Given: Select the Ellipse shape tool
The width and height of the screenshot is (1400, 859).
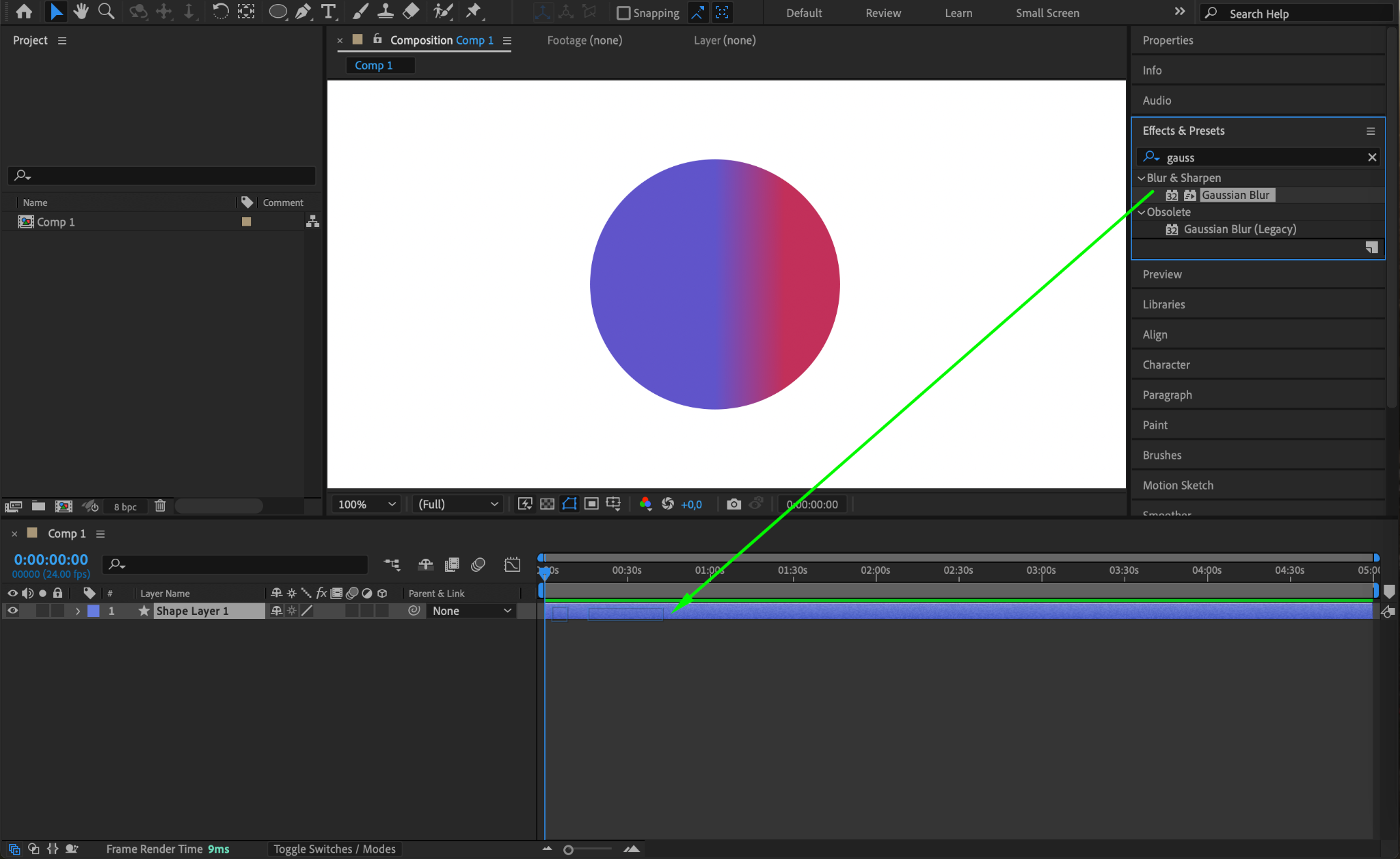Looking at the screenshot, I should [278, 12].
